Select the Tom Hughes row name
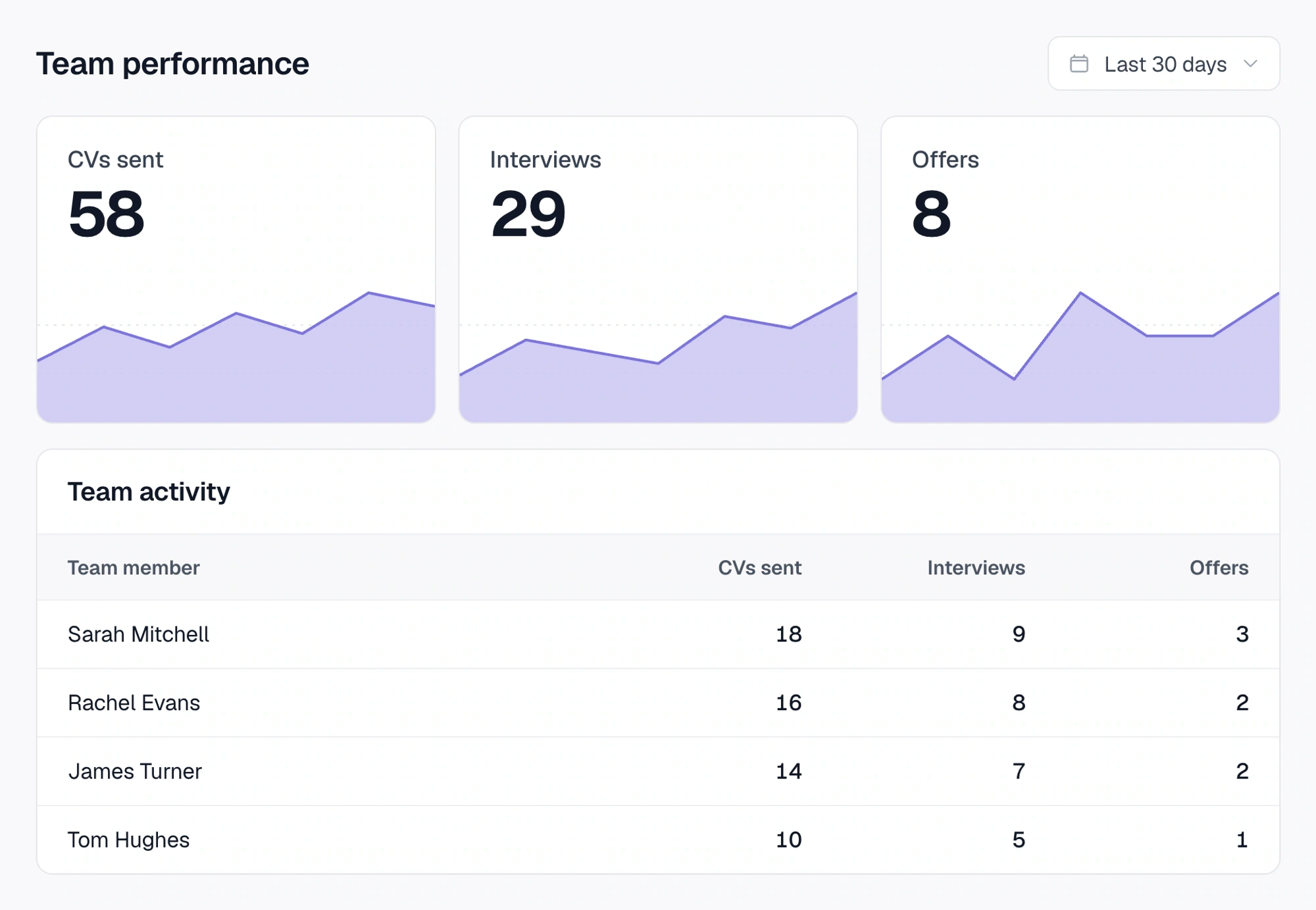The image size is (1316, 910). [128, 840]
